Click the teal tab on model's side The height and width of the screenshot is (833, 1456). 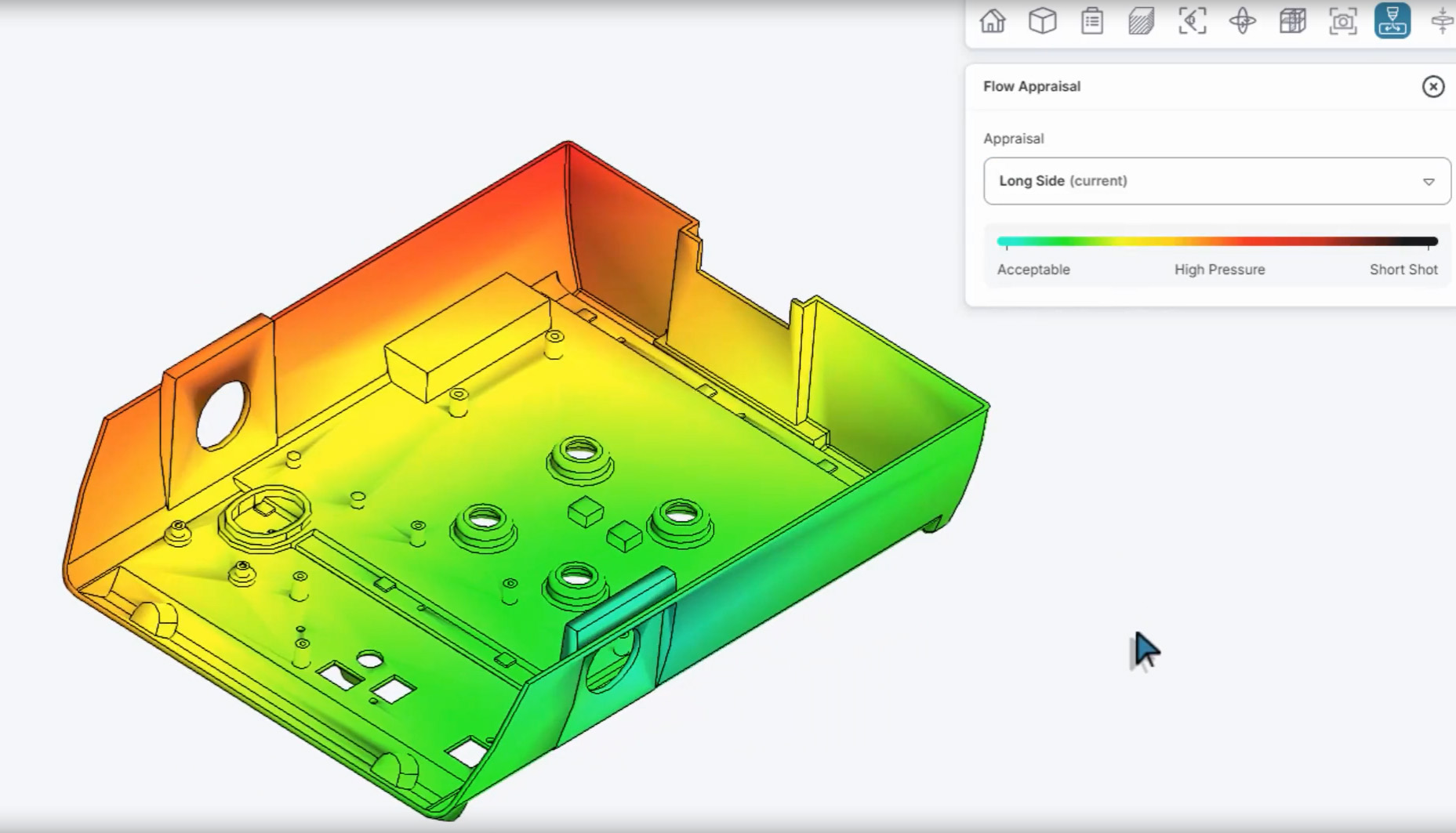(x=619, y=603)
